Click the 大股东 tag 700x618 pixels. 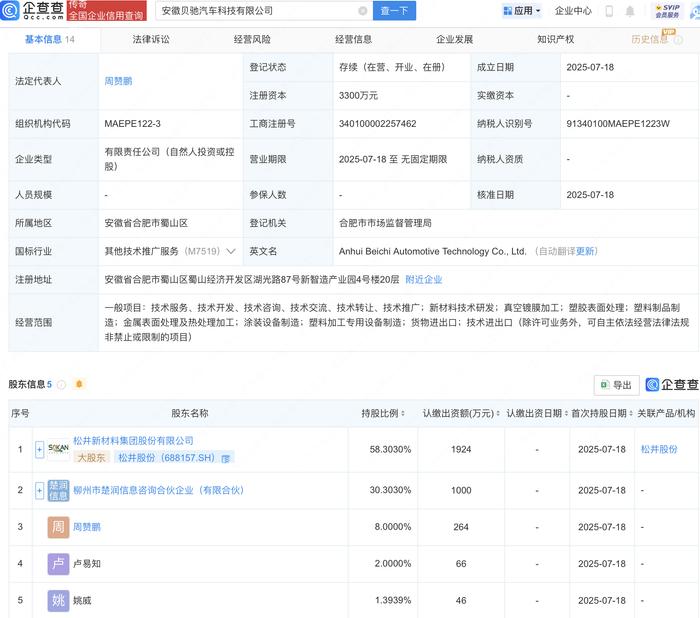pos(91,458)
